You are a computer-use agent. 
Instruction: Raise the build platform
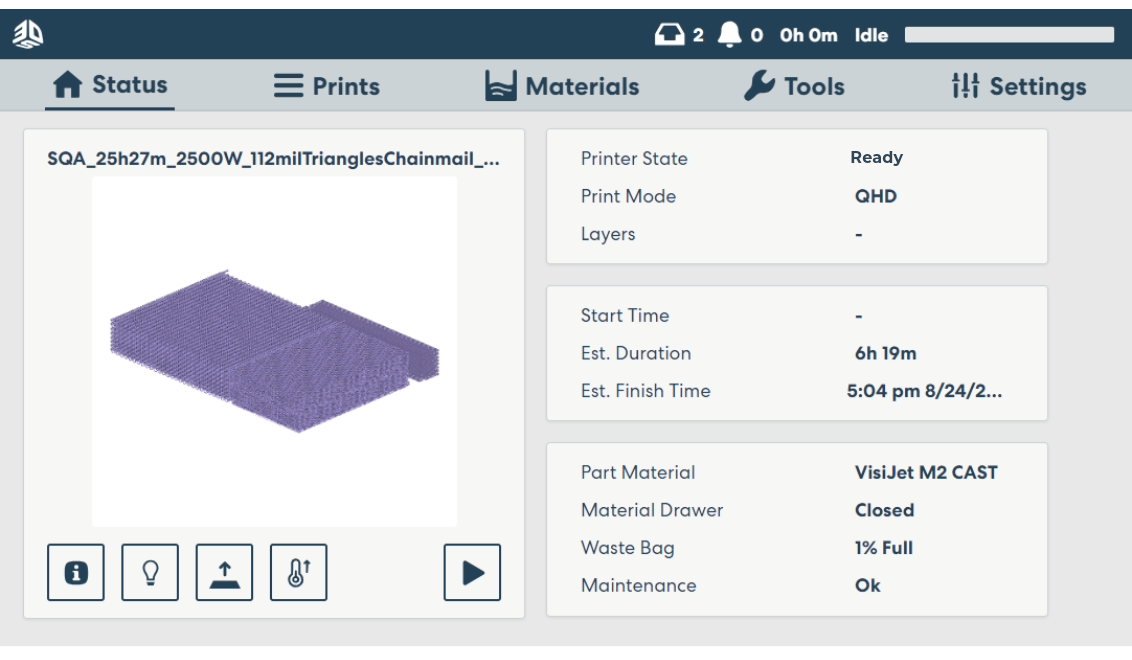[x=224, y=572]
